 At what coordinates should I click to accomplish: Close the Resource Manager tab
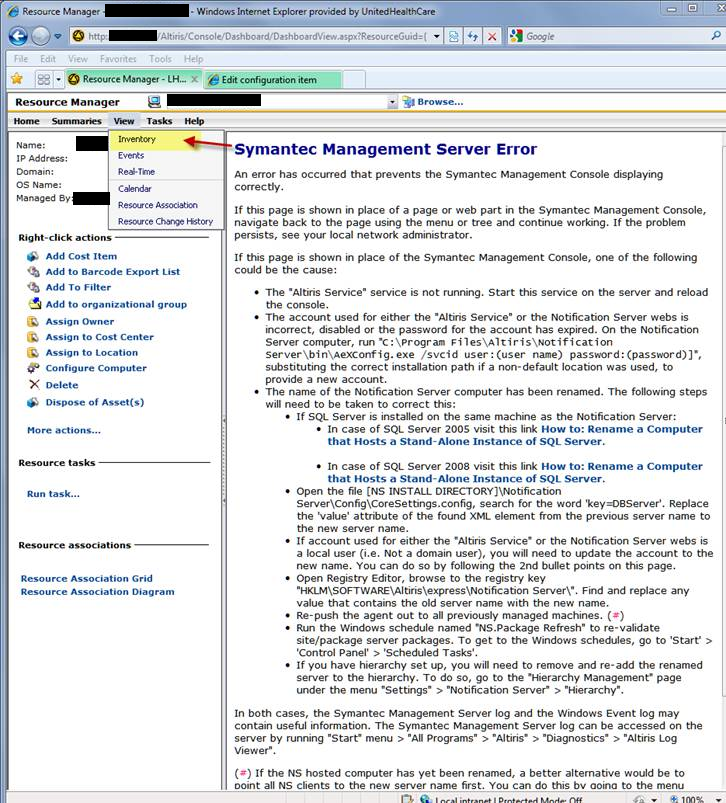point(195,79)
